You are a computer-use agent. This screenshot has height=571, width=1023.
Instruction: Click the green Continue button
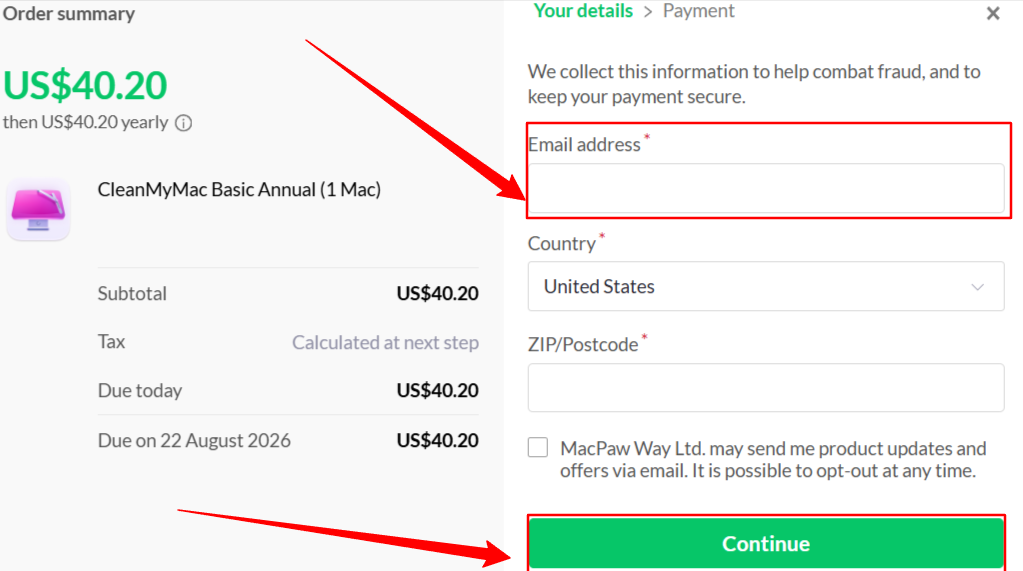[766, 543]
